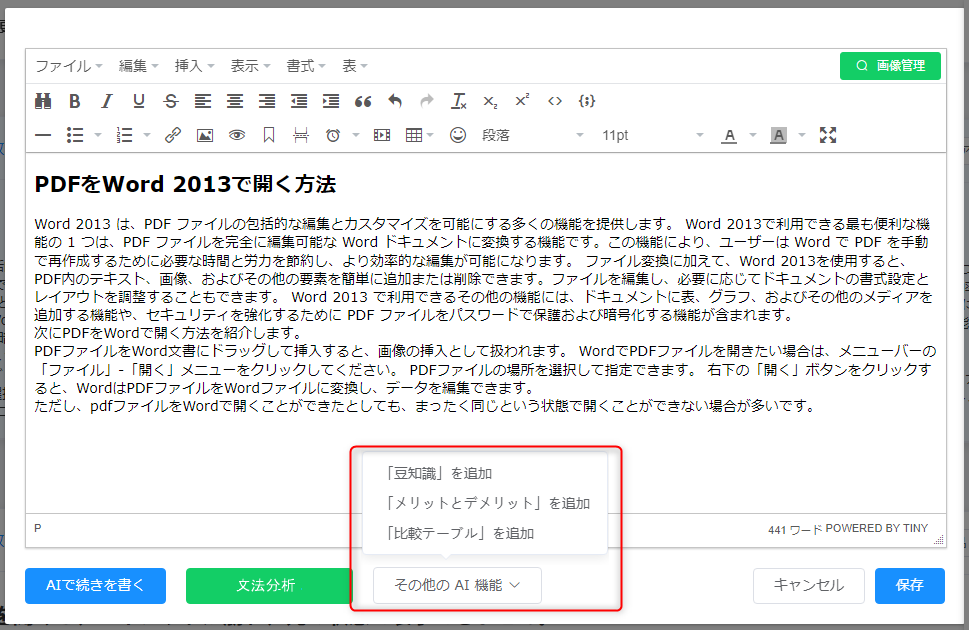The height and width of the screenshot is (630, 969).
Task: Select 「比較テーブル」を追加 option
Action: click(x=485, y=533)
